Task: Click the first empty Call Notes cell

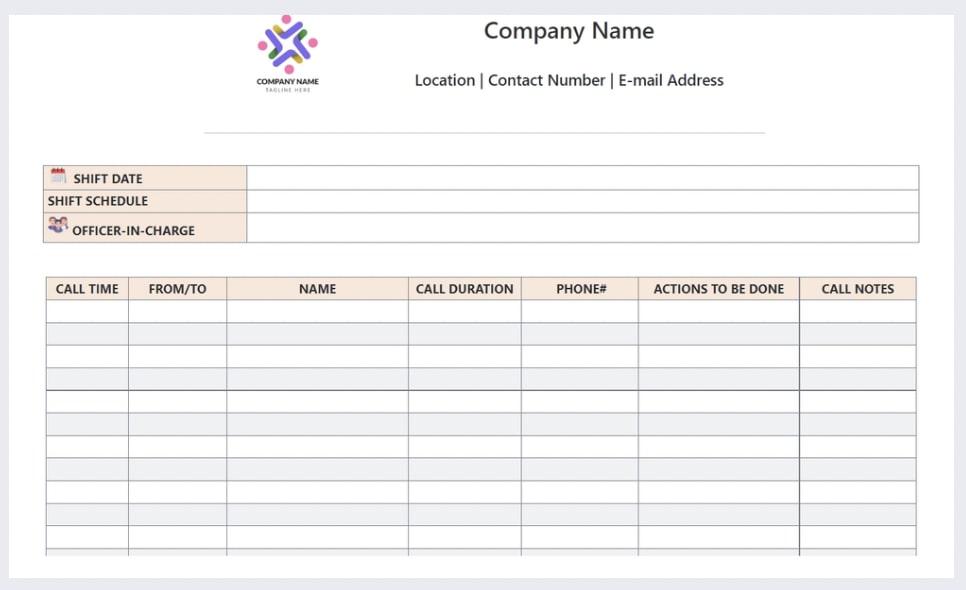Action: pyautogui.click(x=857, y=312)
